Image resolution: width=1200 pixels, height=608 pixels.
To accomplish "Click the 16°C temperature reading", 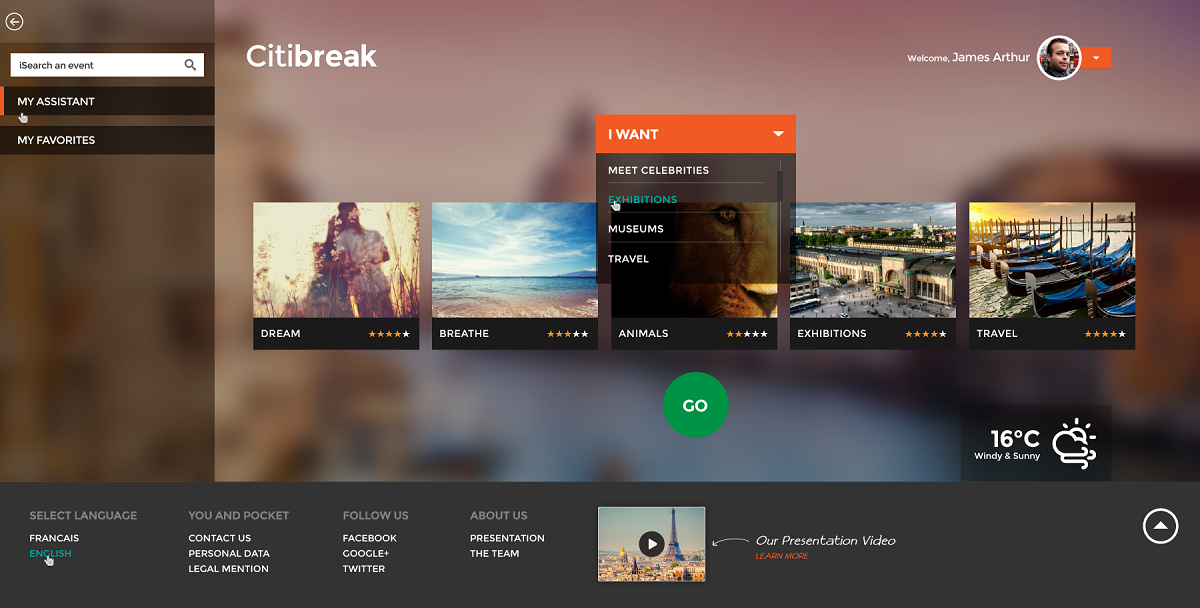I will coord(1015,438).
